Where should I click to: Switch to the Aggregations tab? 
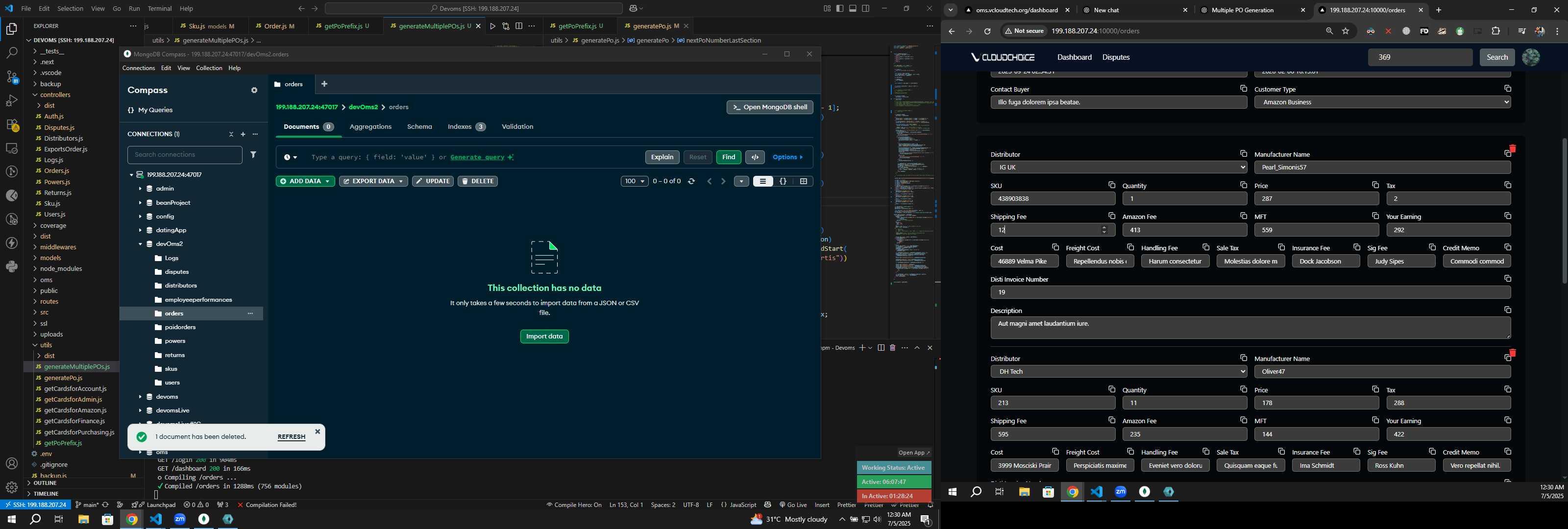click(370, 127)
